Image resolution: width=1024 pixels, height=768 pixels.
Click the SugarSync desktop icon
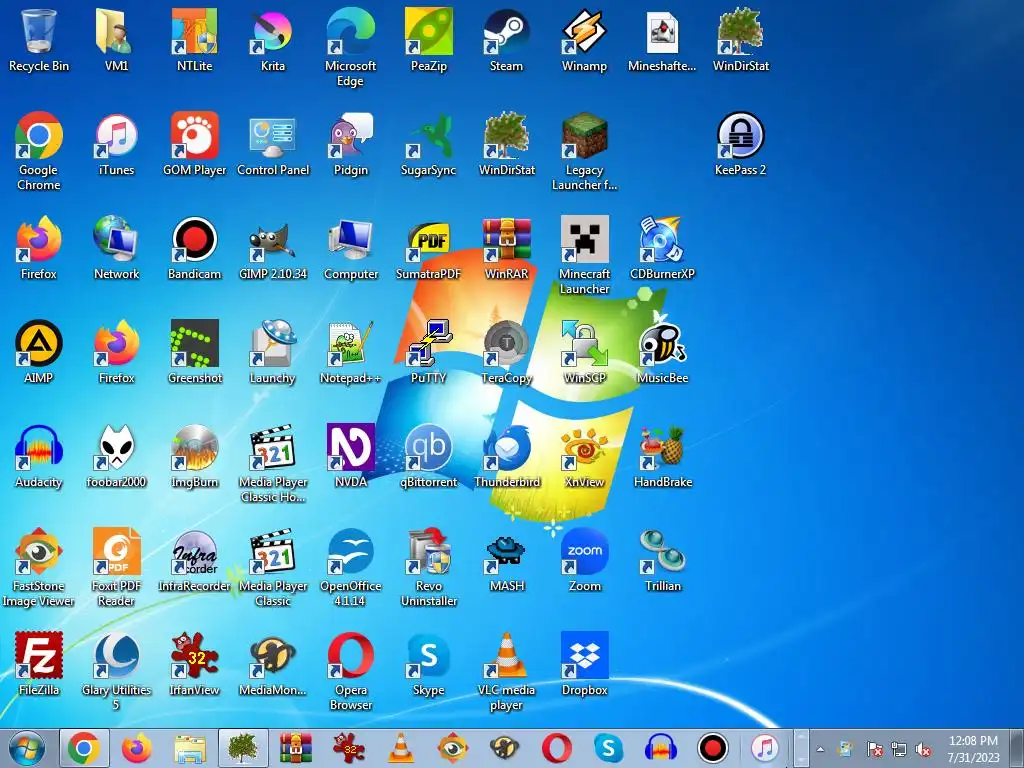pyautogui.click(x=428, y=144)
